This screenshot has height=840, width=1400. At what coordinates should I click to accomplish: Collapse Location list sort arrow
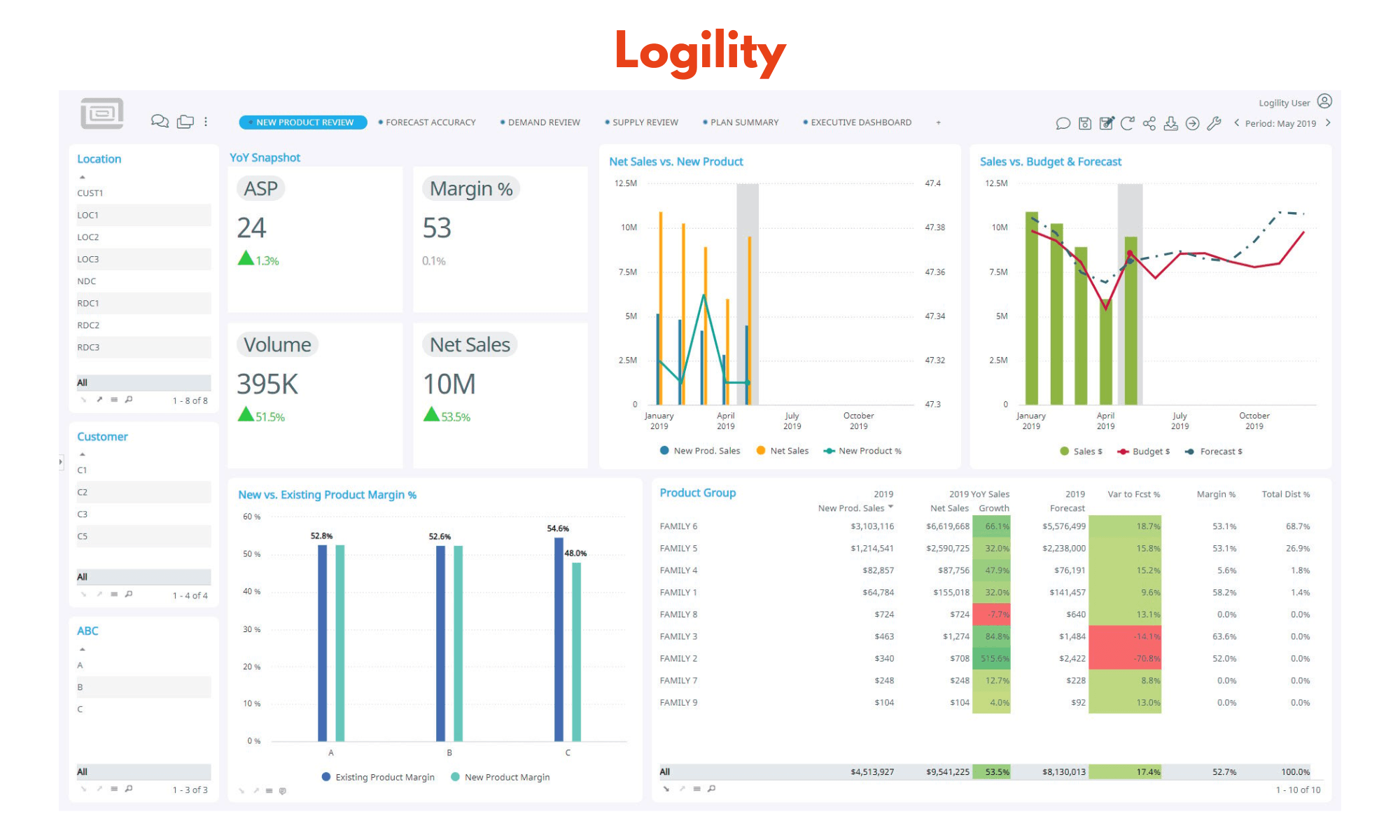[82, 177]
